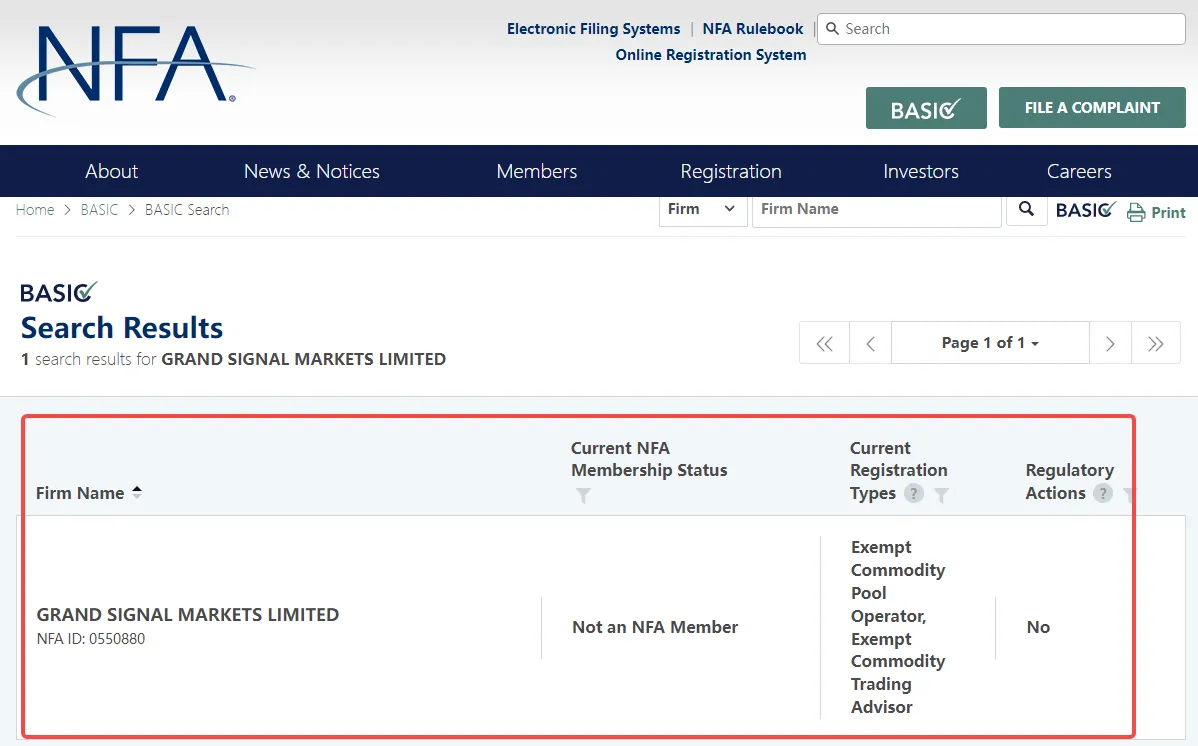Open the News & Notices menu
This screenshot has width=1198, height=746.
click(312, 171)
